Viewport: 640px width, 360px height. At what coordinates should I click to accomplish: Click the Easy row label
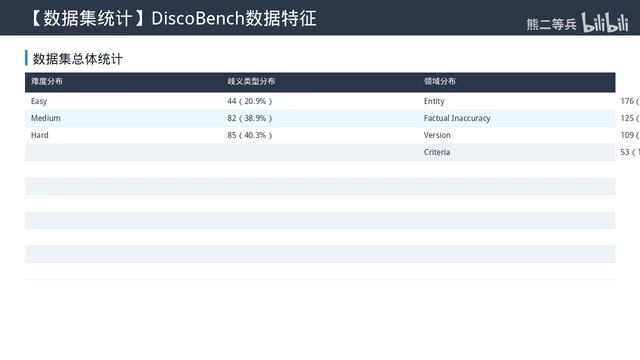[39, 101]
